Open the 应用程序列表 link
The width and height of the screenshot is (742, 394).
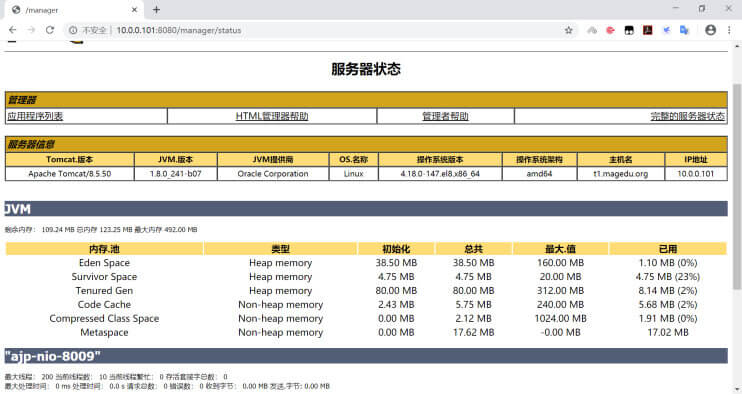point(35,116)
